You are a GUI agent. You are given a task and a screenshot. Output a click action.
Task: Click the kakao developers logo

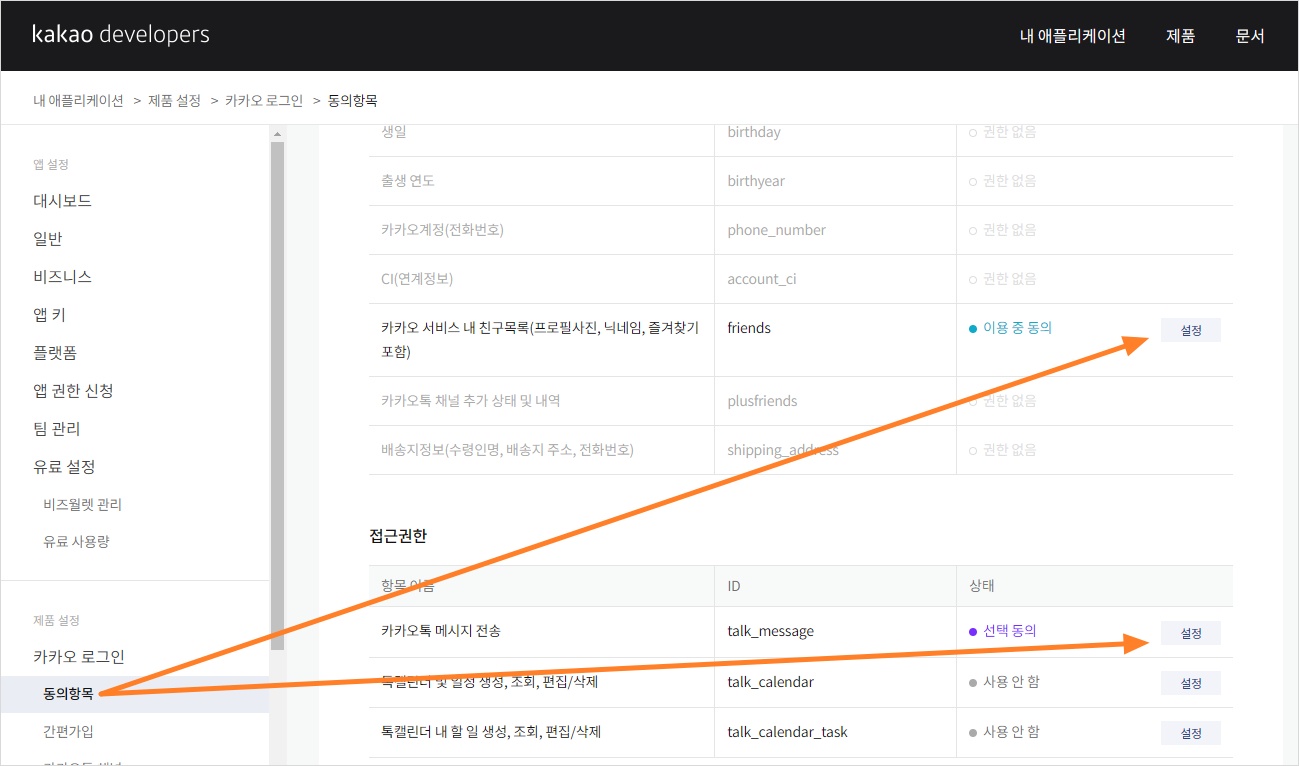click(x=121, y=35)
